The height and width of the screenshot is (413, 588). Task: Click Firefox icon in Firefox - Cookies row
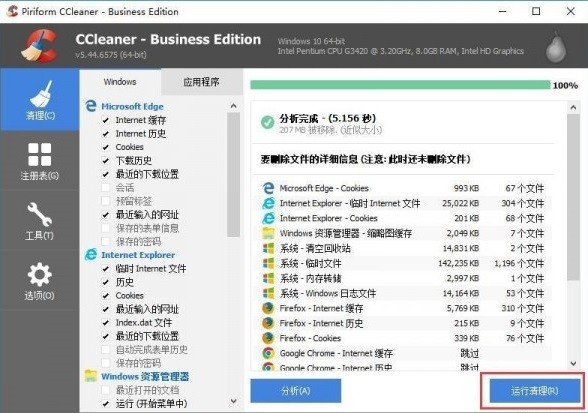coord(268,338)
